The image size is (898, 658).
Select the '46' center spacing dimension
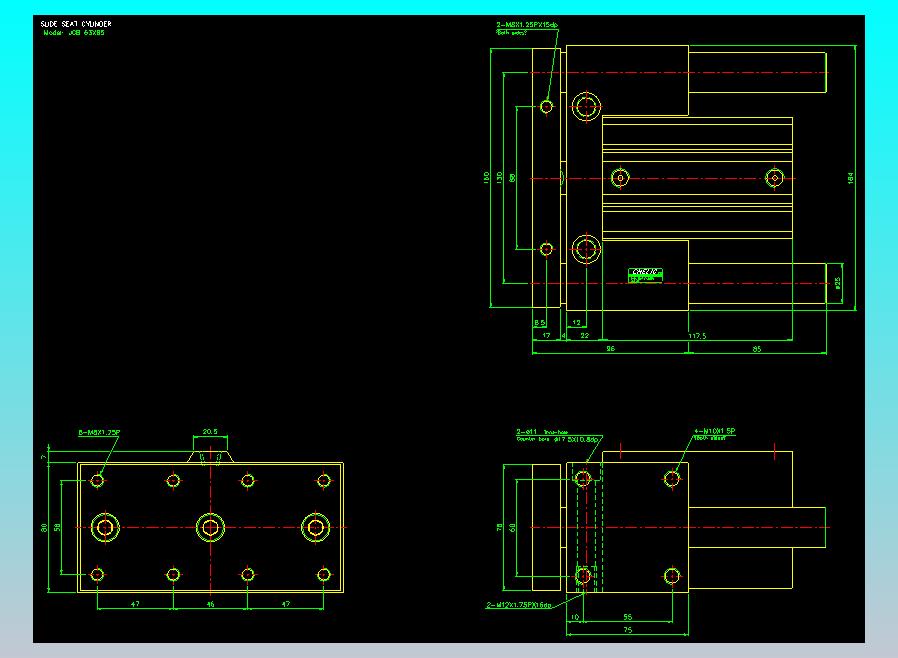210,604
